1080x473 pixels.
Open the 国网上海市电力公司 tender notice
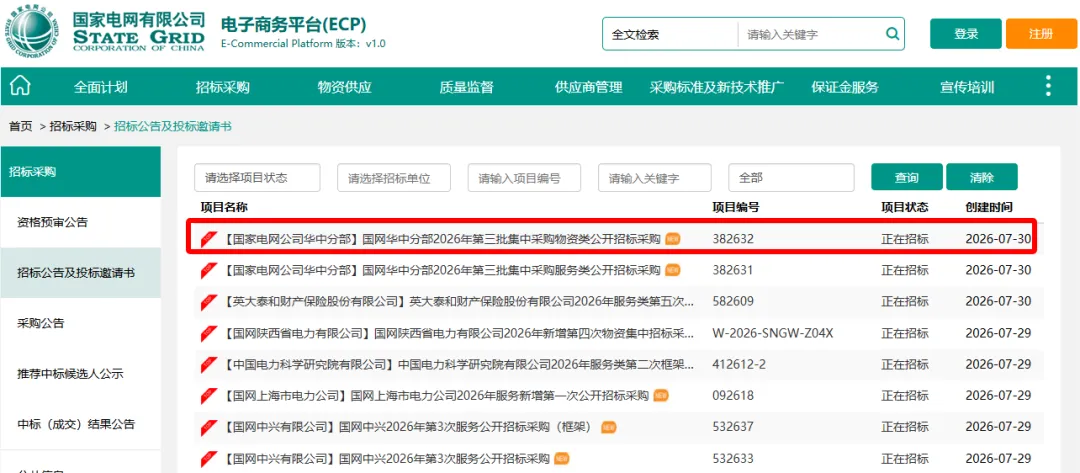[x=436, y=396]
